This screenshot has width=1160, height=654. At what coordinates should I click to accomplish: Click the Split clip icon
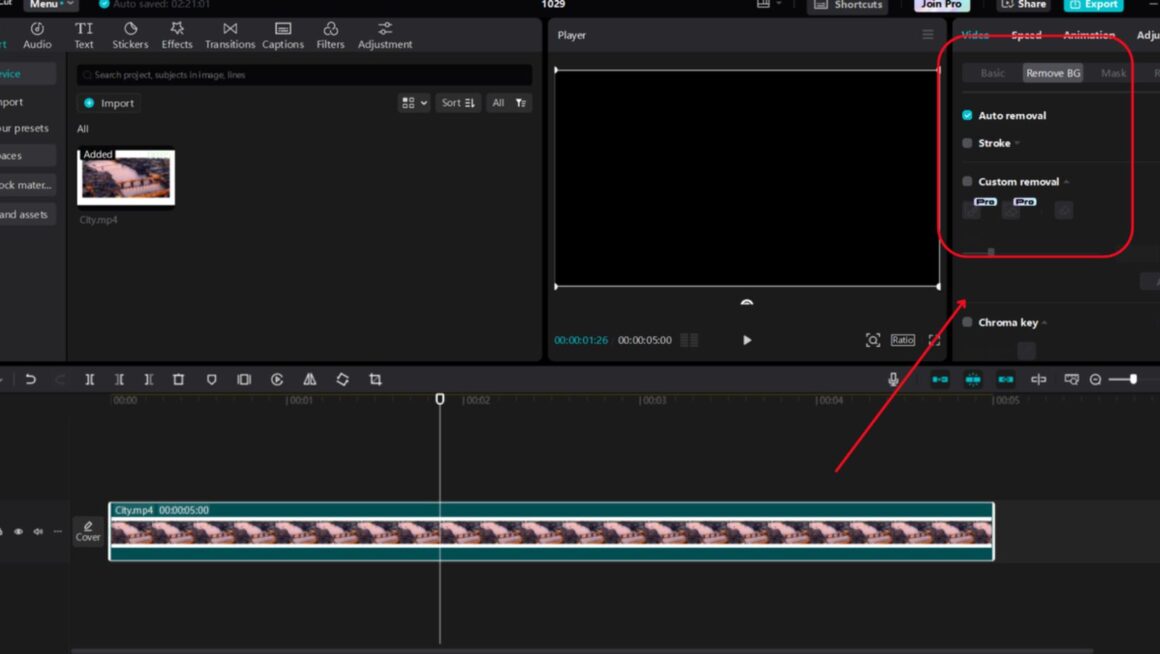point(90,380)
